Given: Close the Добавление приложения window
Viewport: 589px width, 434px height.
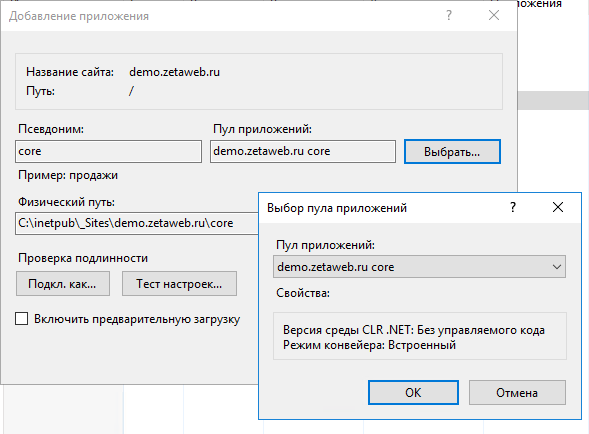Looking at the screenshot, I should pos(494,15).
